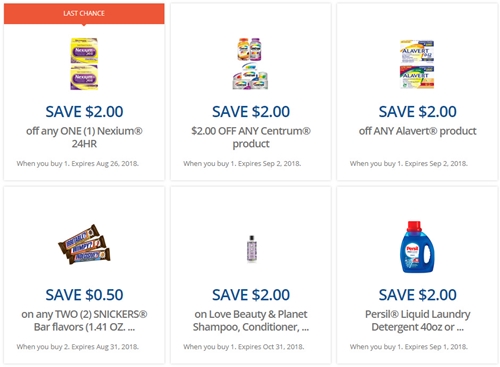500x367 pixels.
Task: Click the Nexium 24HR product image
Action: coord(84,64)
